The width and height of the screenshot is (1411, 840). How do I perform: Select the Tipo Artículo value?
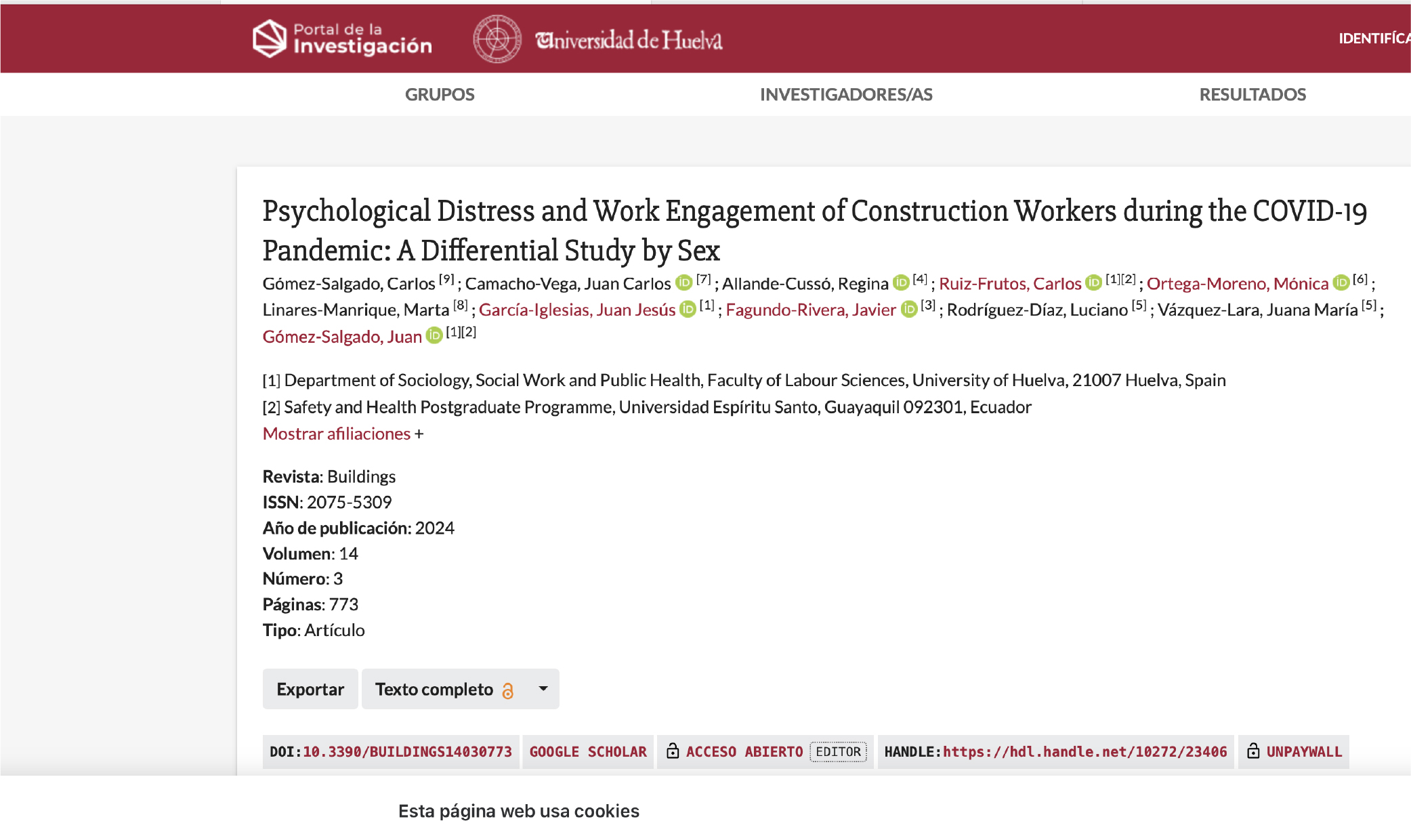pos(334,630)
